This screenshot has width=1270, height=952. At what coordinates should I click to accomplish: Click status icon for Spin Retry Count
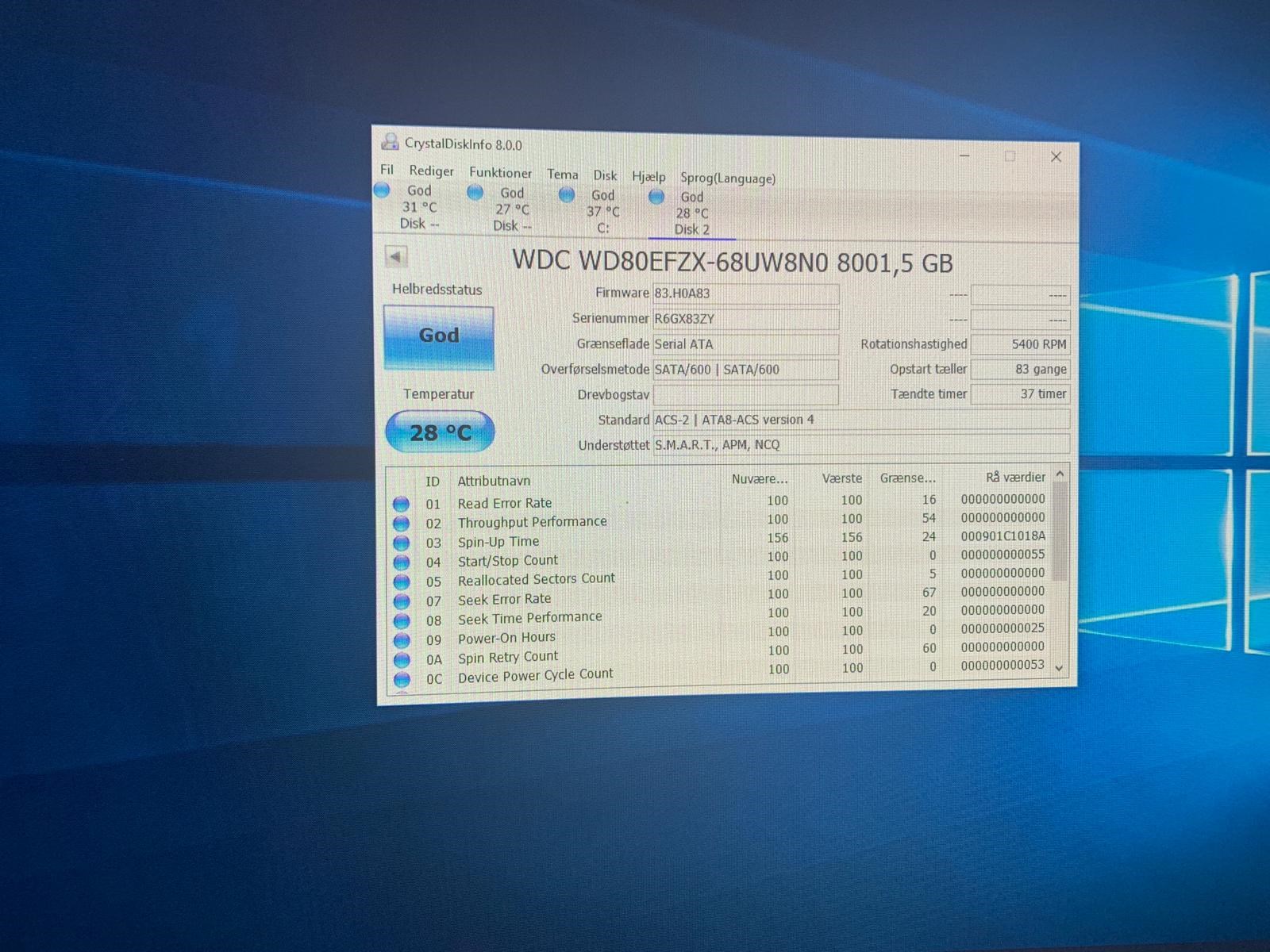pos(401,660)
